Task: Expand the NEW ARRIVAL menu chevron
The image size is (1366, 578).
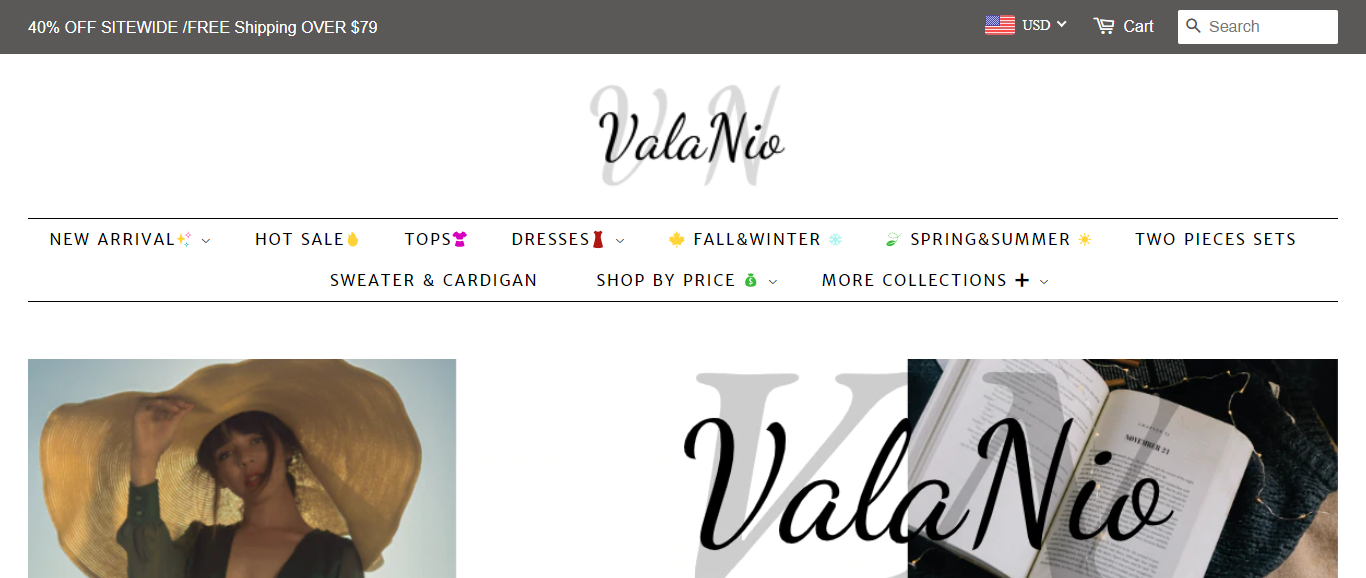Action: [206, 240]
